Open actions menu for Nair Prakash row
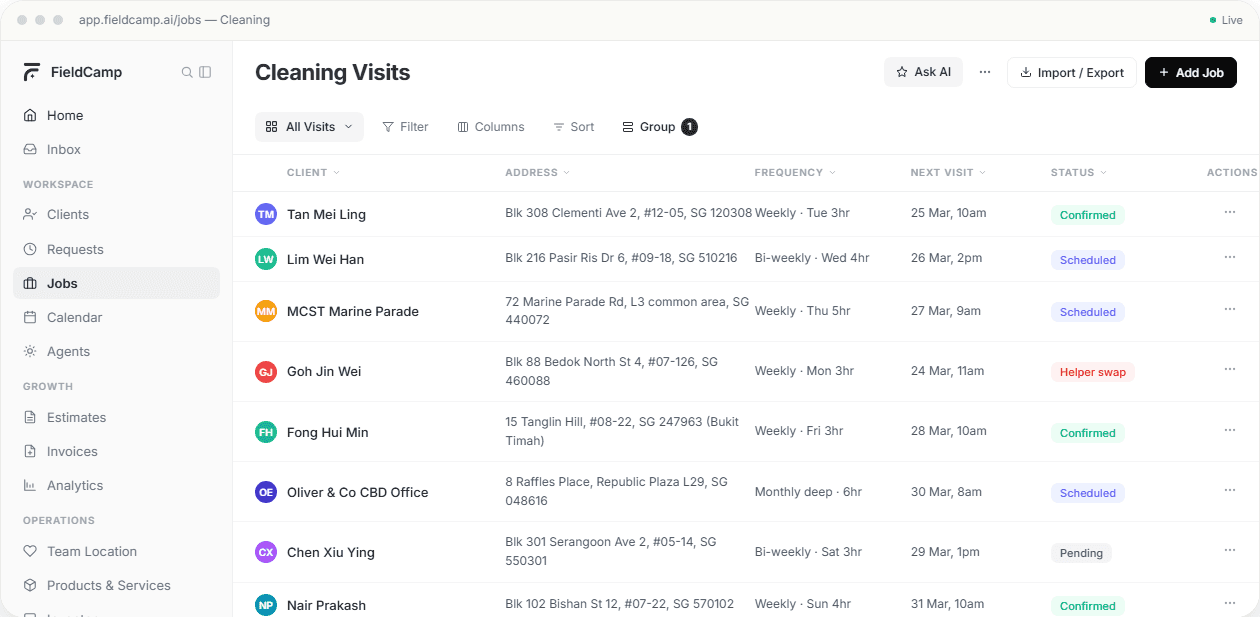 (x=1230, y=603)
